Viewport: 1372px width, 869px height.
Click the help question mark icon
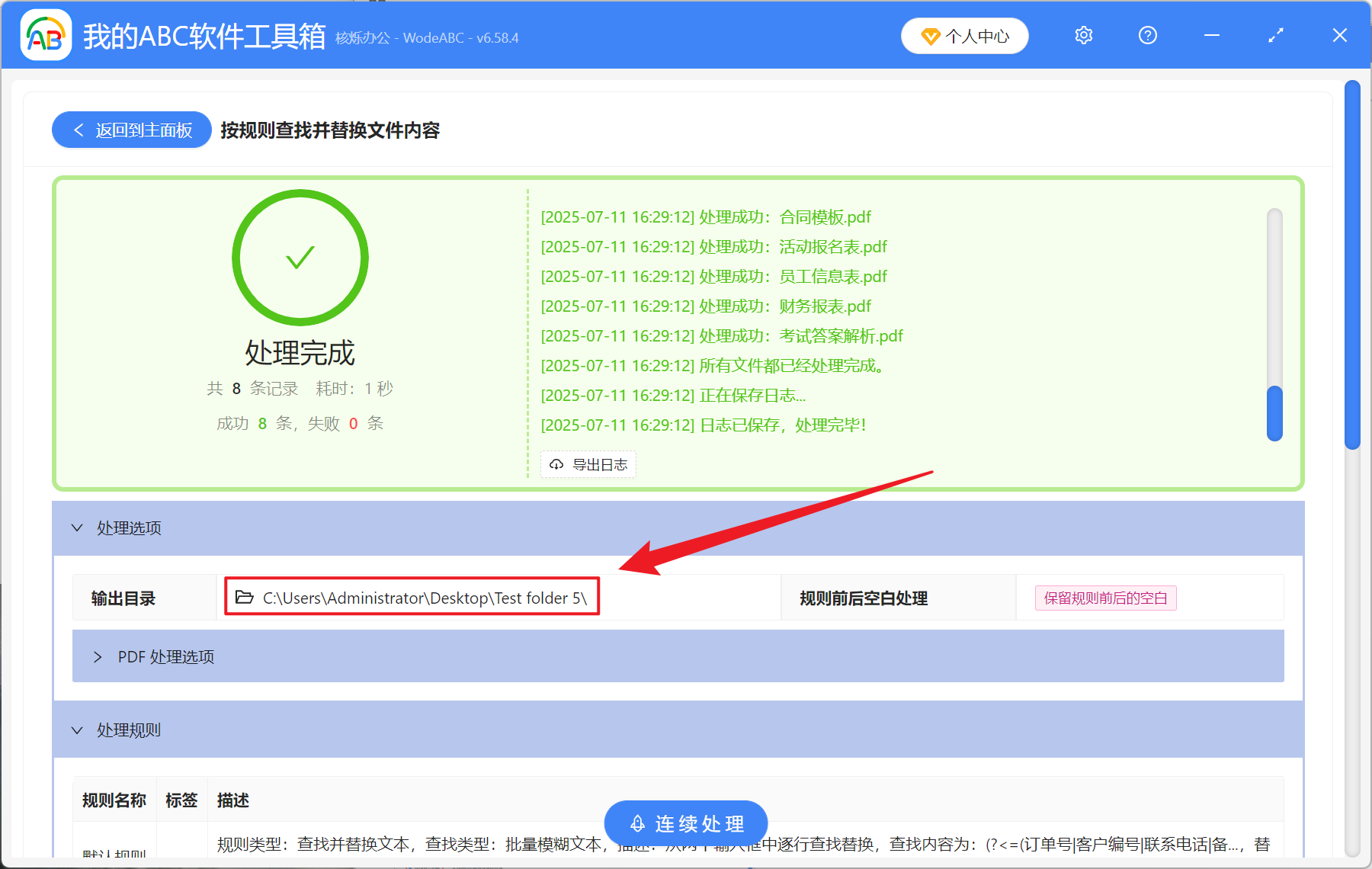click(1147, 35)
